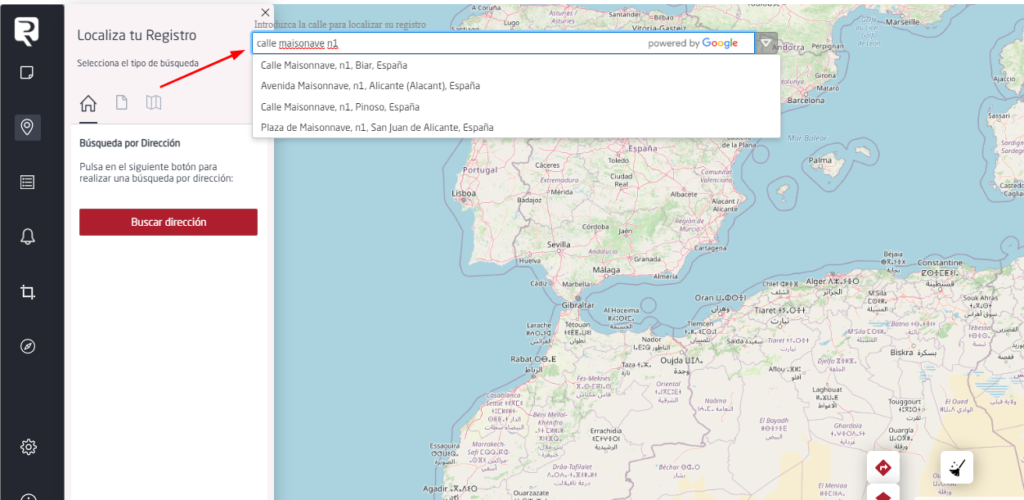1024x500 pixels.
Task: Open notifications bell in the sidebar
Action: pyautogui.click(x=27, y=236)
